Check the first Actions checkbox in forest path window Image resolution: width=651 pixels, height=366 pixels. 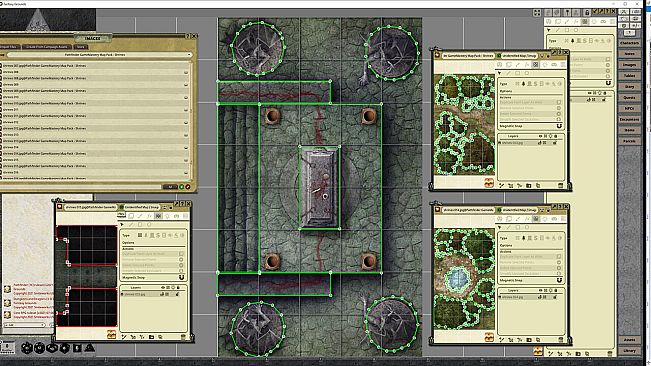[x=558, y=102]
